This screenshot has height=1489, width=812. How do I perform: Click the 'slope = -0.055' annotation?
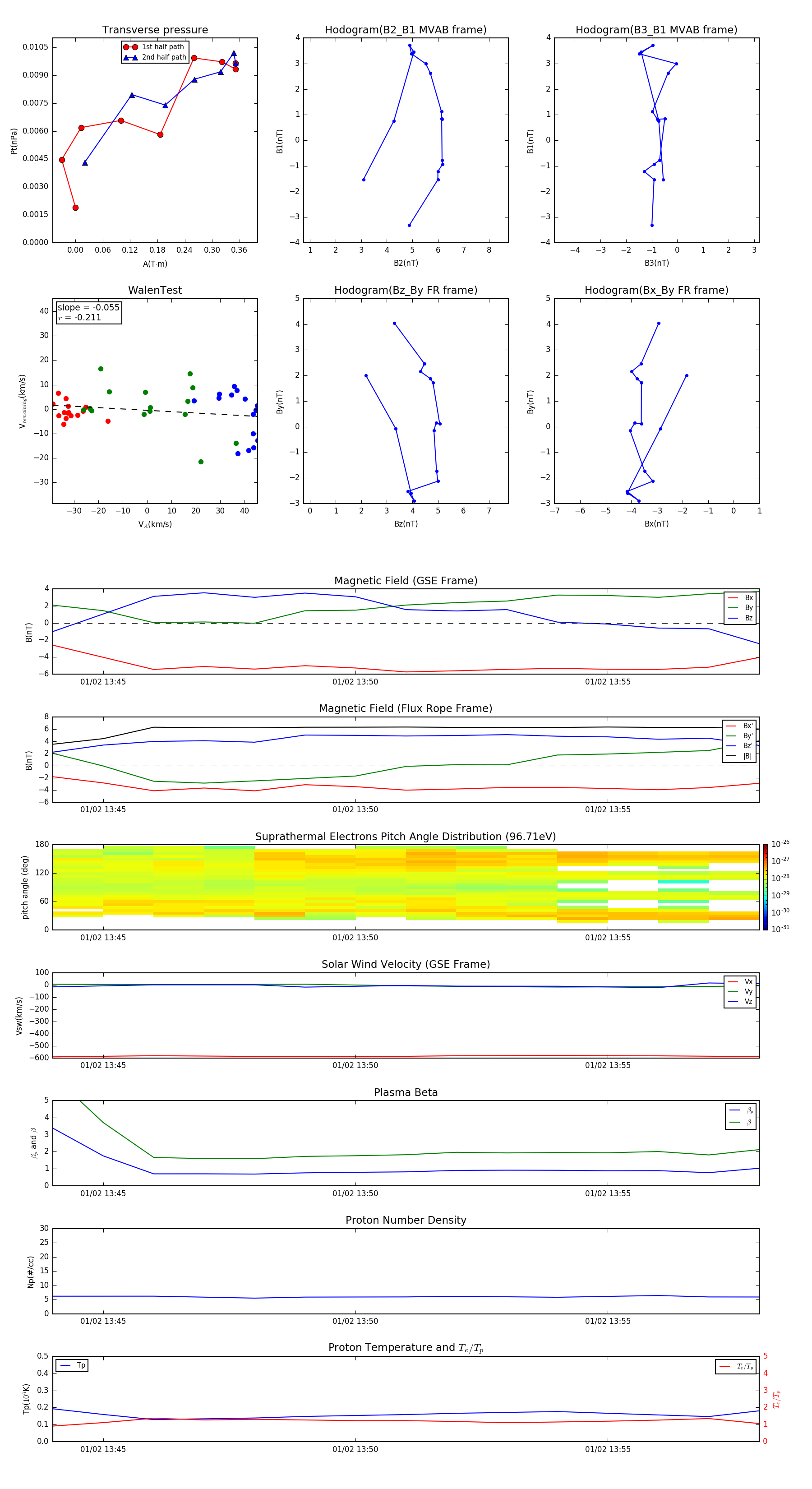click(x=88, y=308)
